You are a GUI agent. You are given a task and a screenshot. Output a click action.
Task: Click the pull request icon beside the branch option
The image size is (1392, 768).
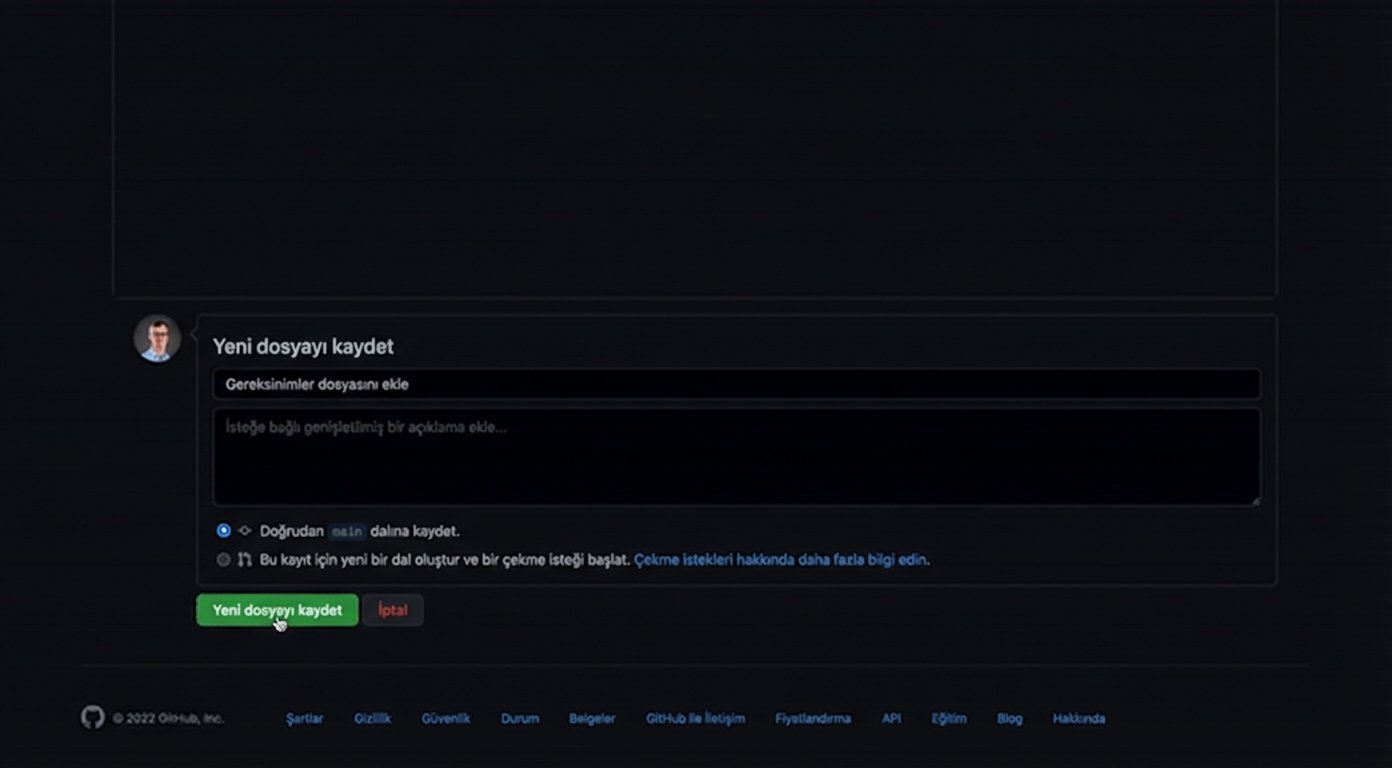(244, 560)
